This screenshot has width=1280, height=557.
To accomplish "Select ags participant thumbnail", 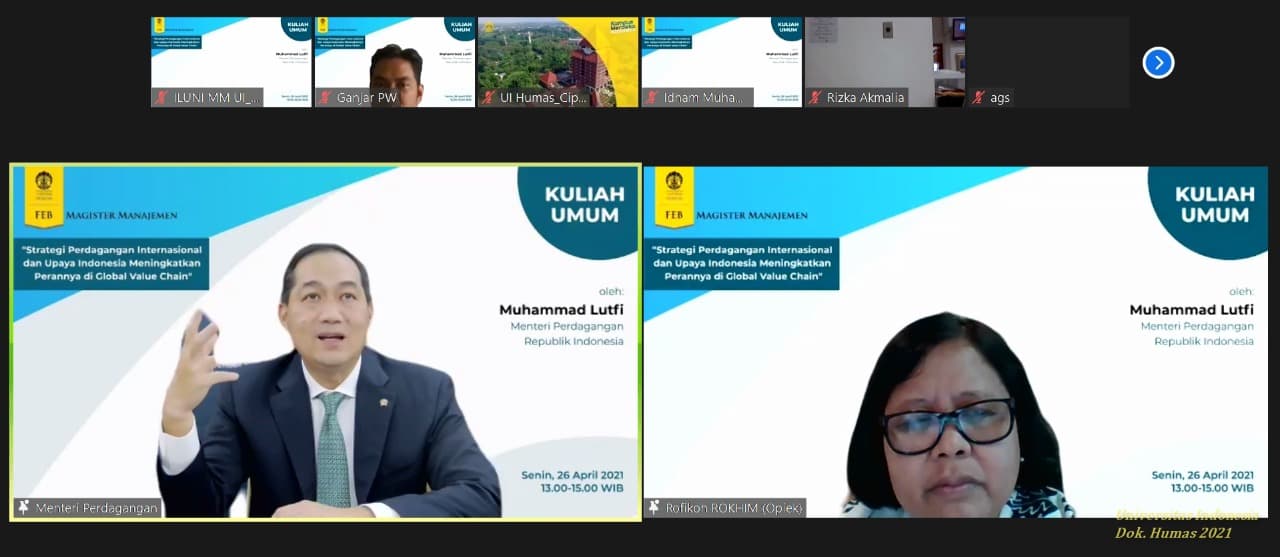I will click(1048, 62).
